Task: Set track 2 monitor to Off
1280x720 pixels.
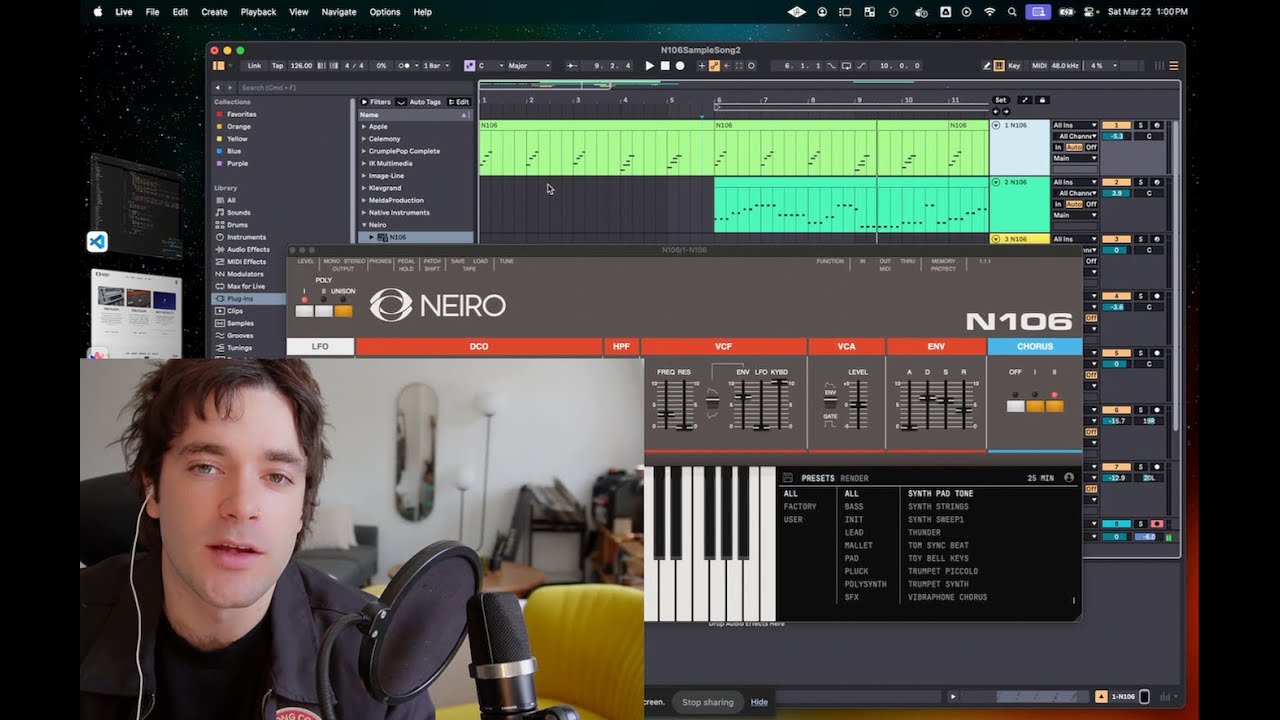Action: (x=1091, y=204)
